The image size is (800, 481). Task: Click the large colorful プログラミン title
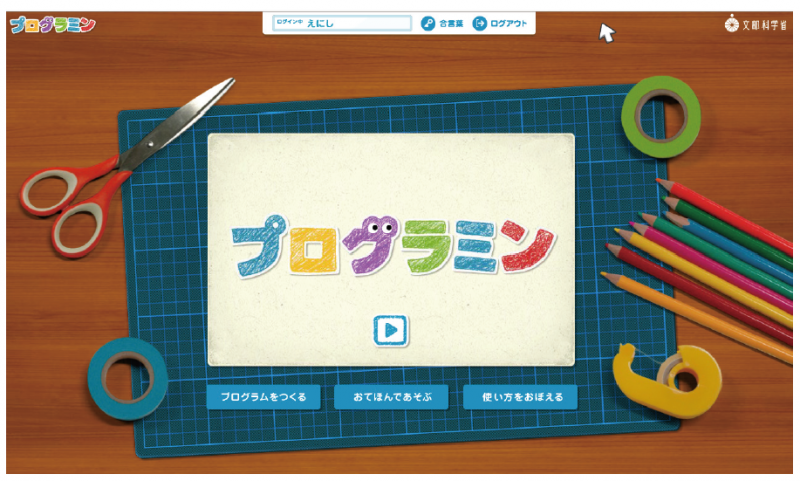pos(393,247)
